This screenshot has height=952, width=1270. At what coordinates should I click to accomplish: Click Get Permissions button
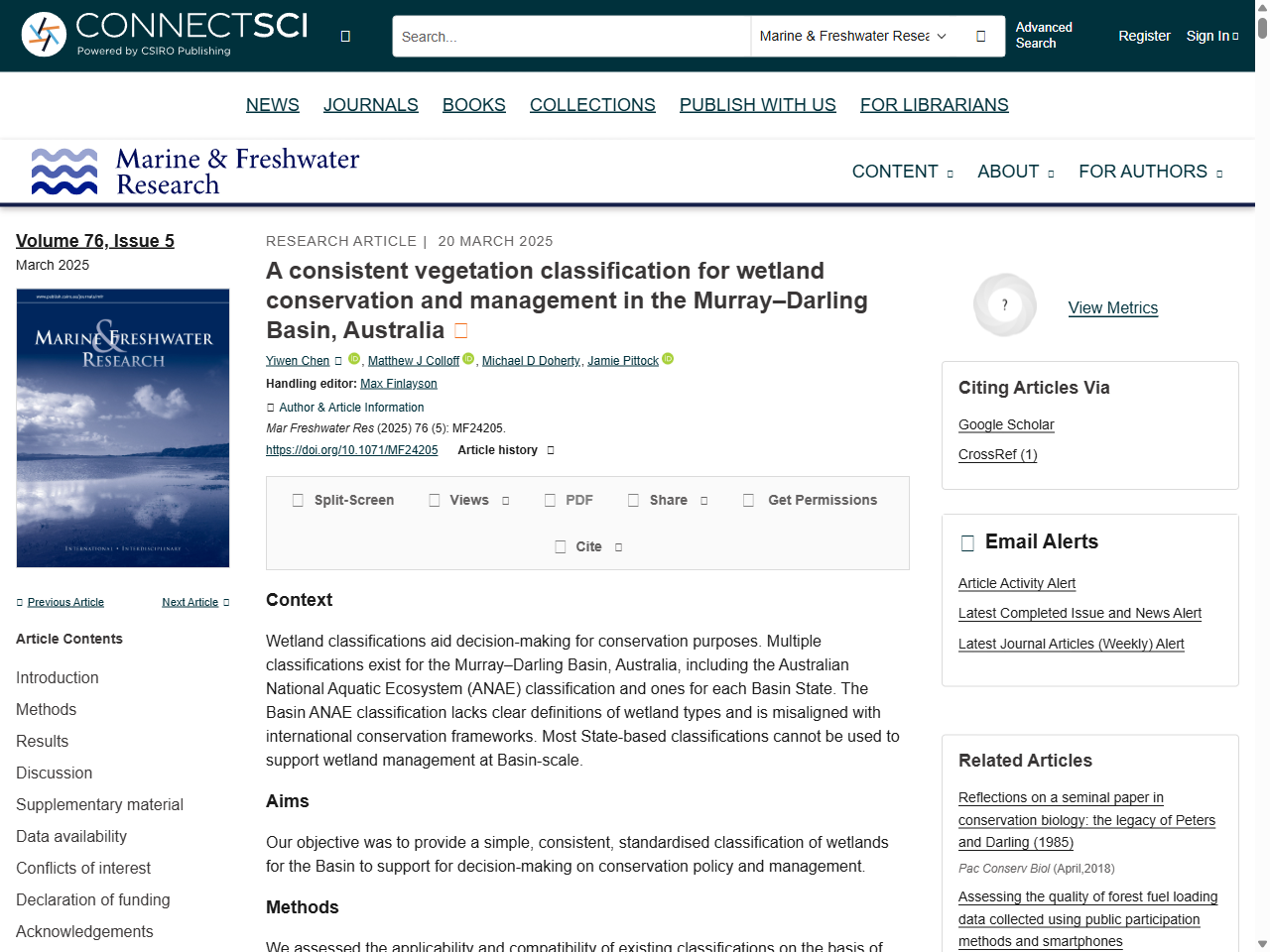click(x=810, y=500)
